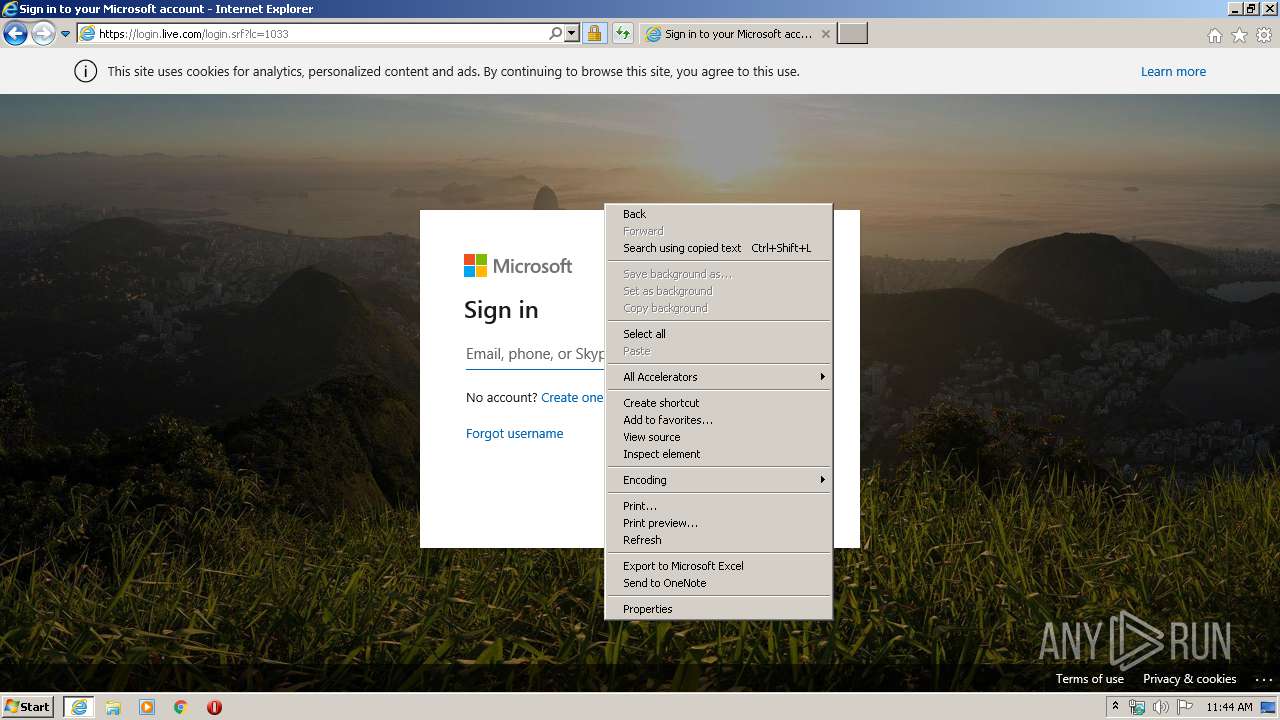Choose Search using copied text

tap(719, 248)
